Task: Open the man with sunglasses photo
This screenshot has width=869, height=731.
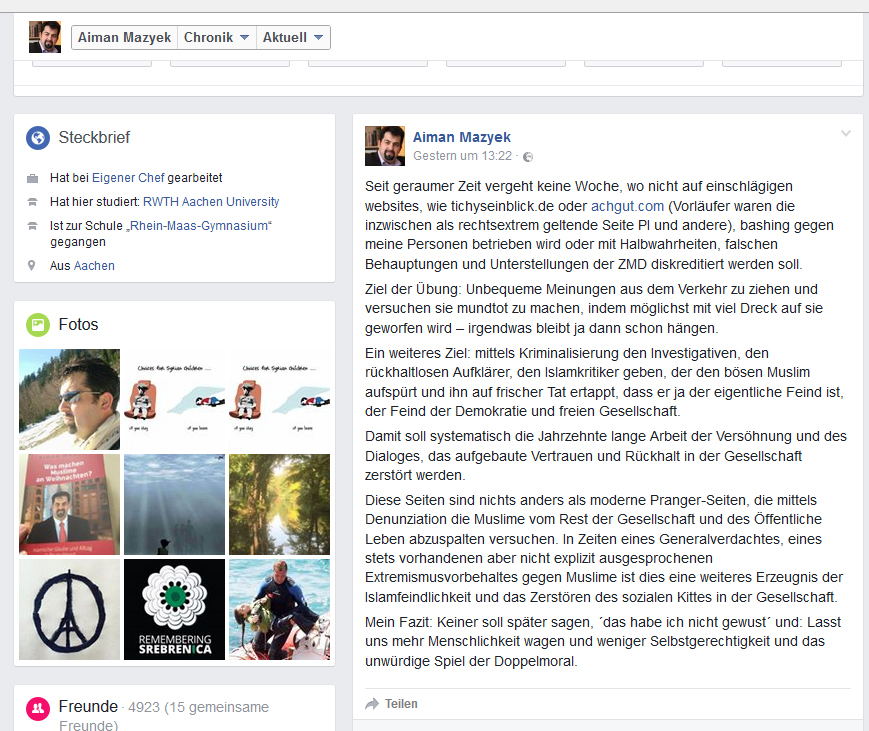Action: (69, 399)
